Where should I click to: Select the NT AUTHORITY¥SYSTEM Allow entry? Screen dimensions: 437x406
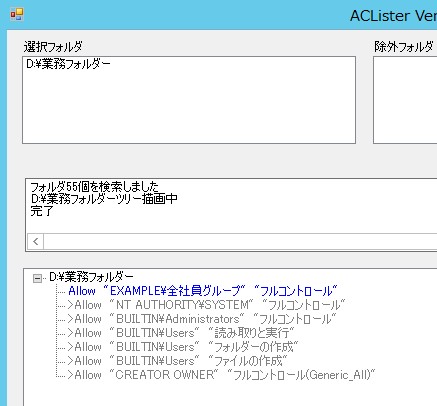pos(206,305)
